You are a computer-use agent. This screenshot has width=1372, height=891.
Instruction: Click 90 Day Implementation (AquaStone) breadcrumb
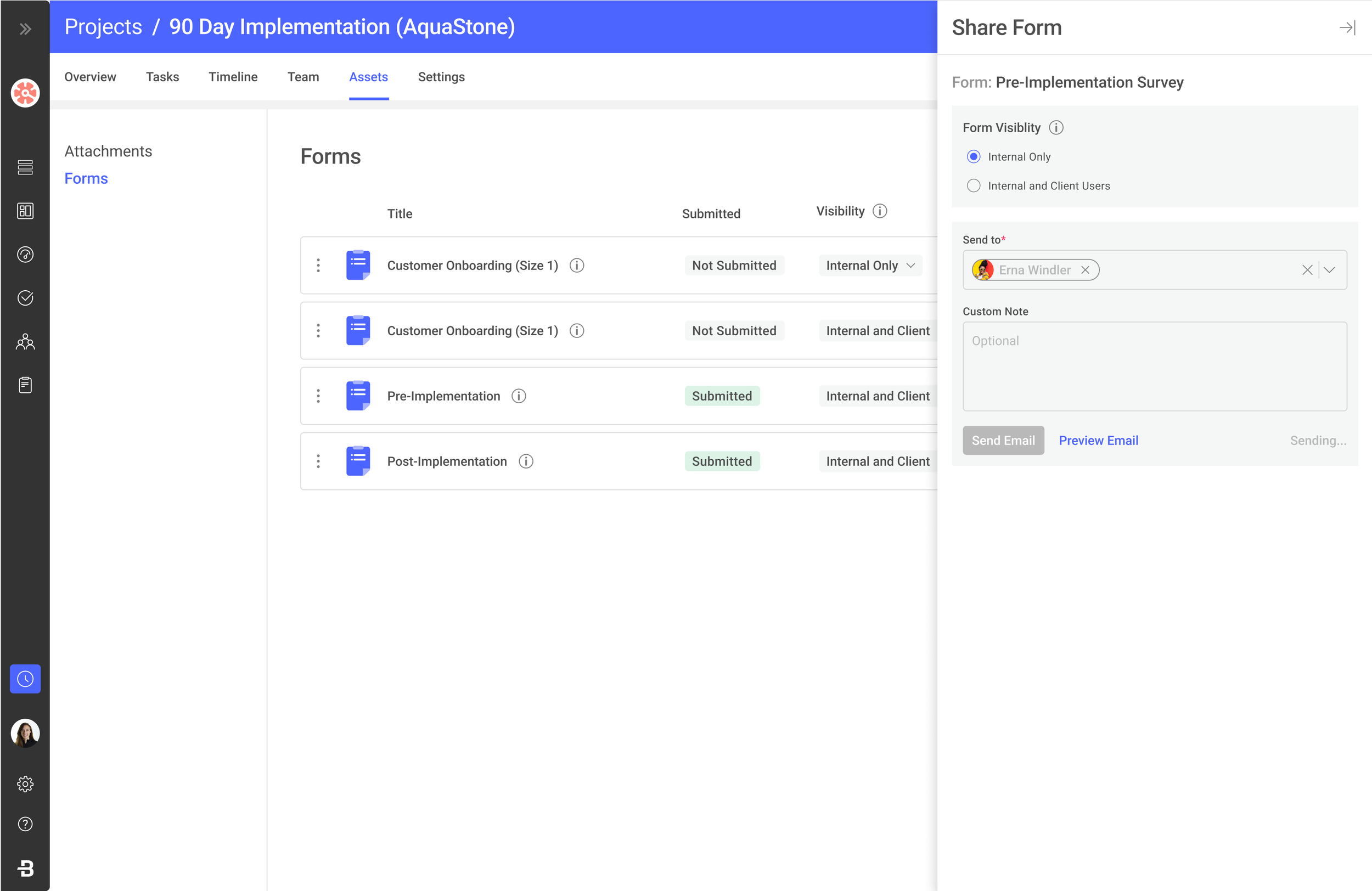pos(342,26)
